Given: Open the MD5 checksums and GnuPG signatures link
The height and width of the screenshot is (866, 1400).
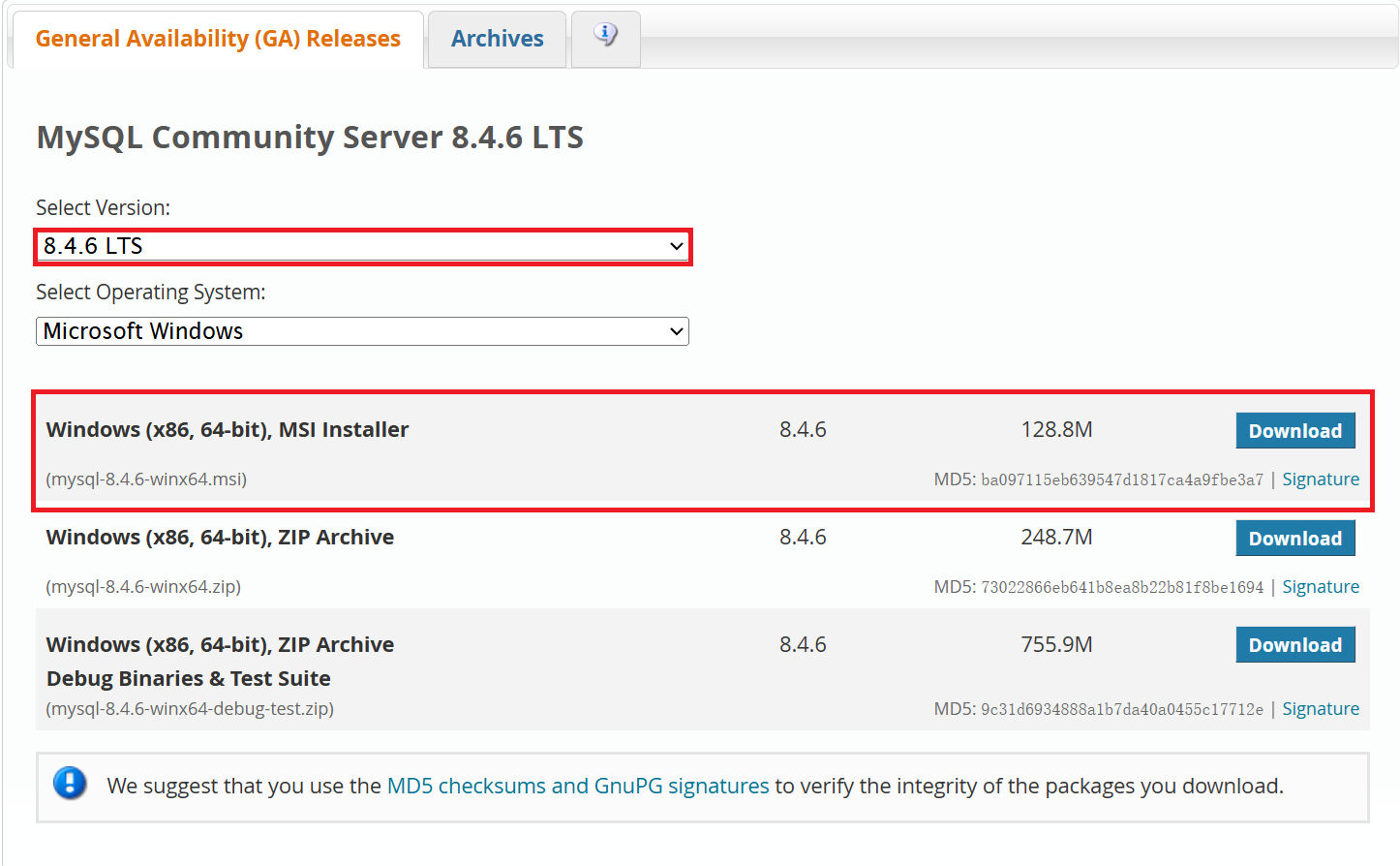Looking at the screenshot, I should (577, 786).
